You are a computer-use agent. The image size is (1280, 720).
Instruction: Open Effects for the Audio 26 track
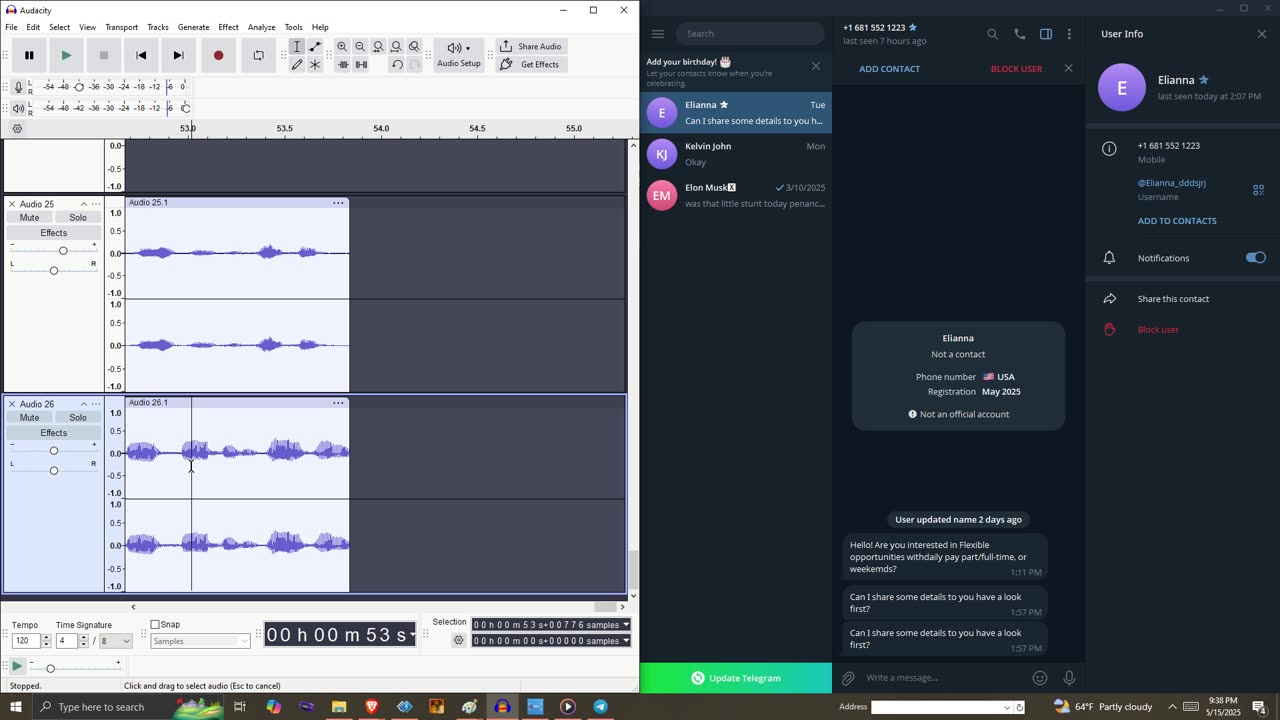(x=54, y=433)
